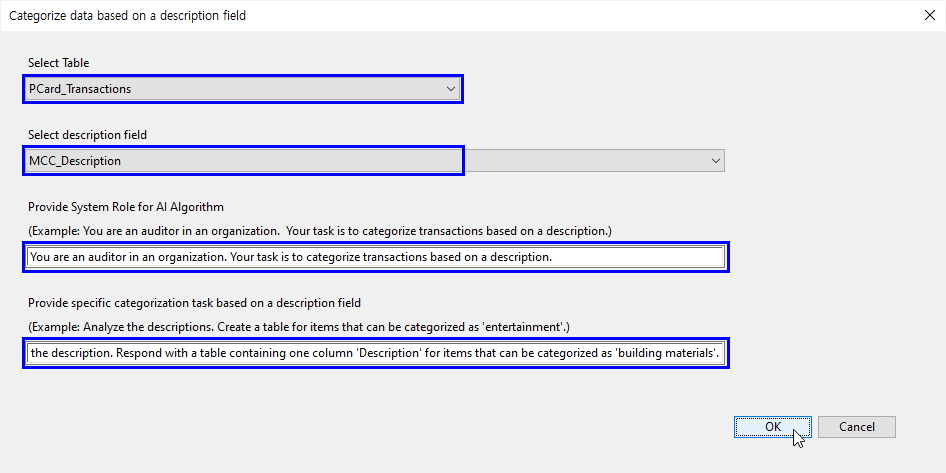This screenshot has height=473, width=946.
Task: Close the Categorize data dialog
Action: pyautogui.click(x=925, y=15)
